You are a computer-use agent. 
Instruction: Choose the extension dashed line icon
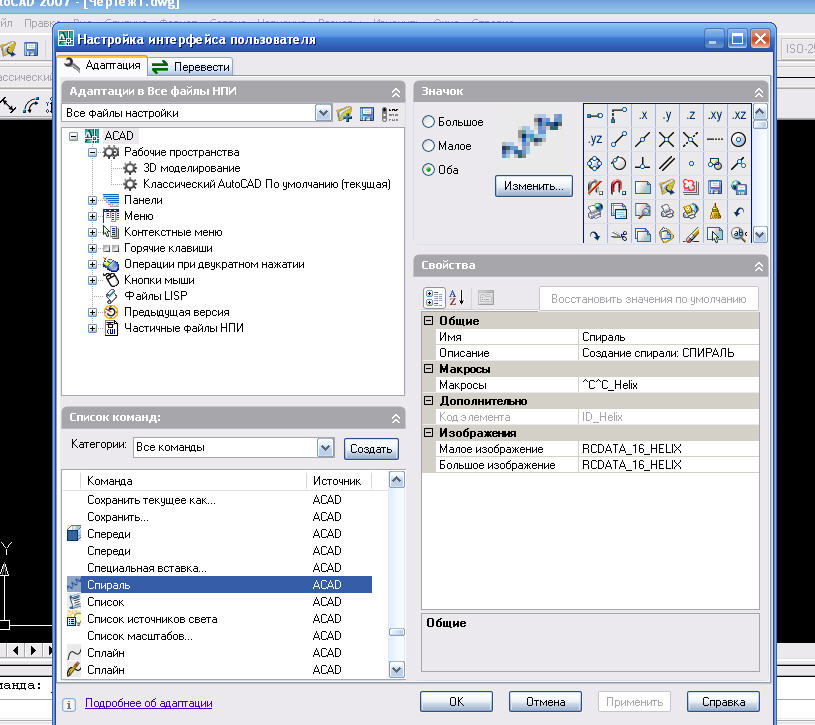[715, 139]
